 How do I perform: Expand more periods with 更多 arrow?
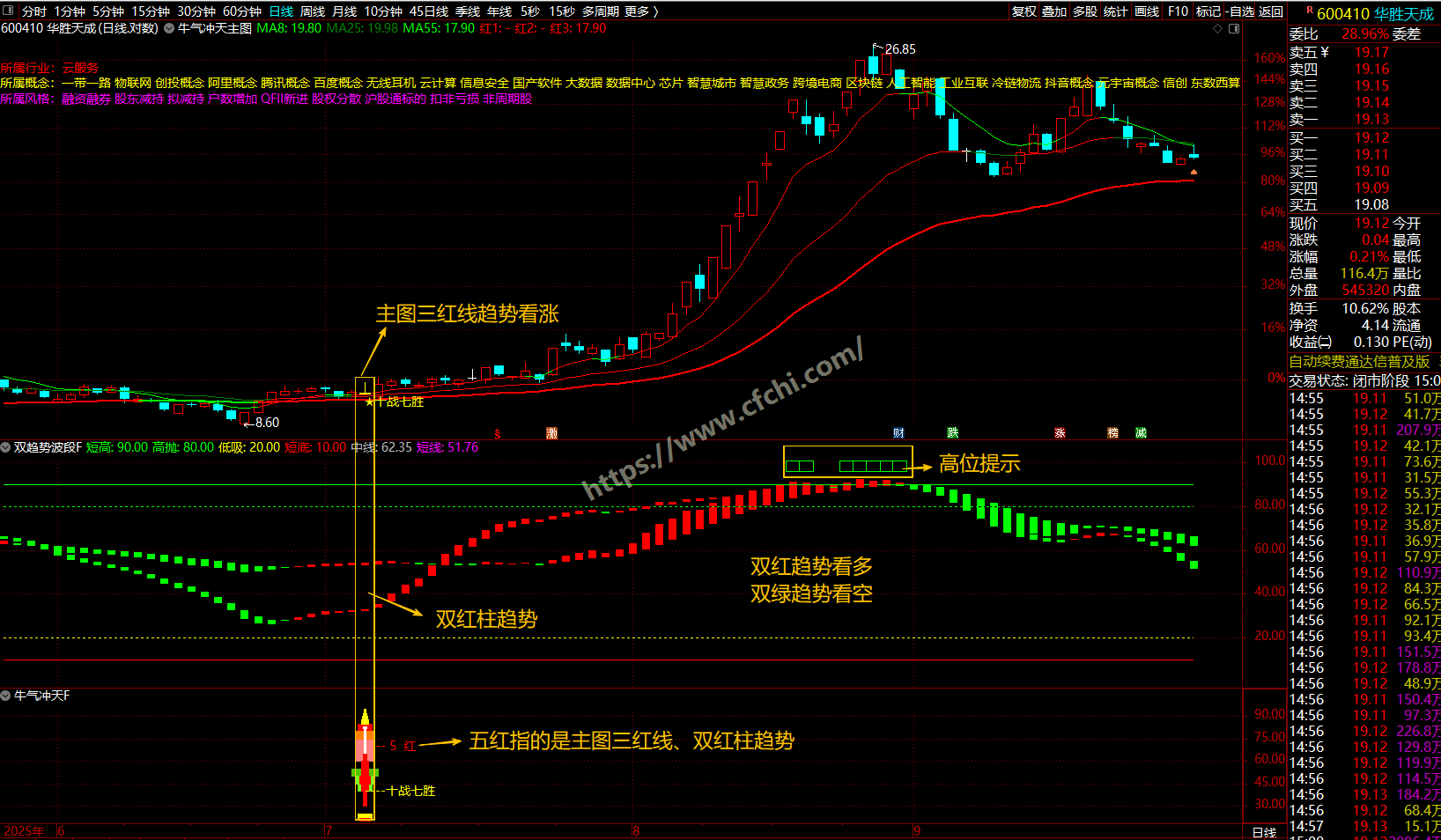641,11
